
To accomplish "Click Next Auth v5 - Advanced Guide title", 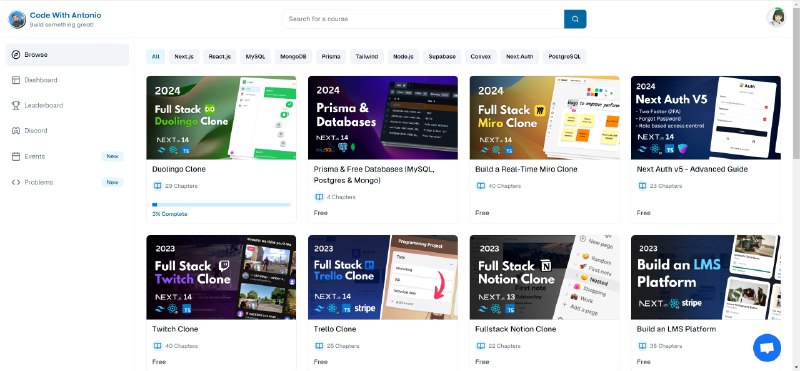I will tap(692, 169).
